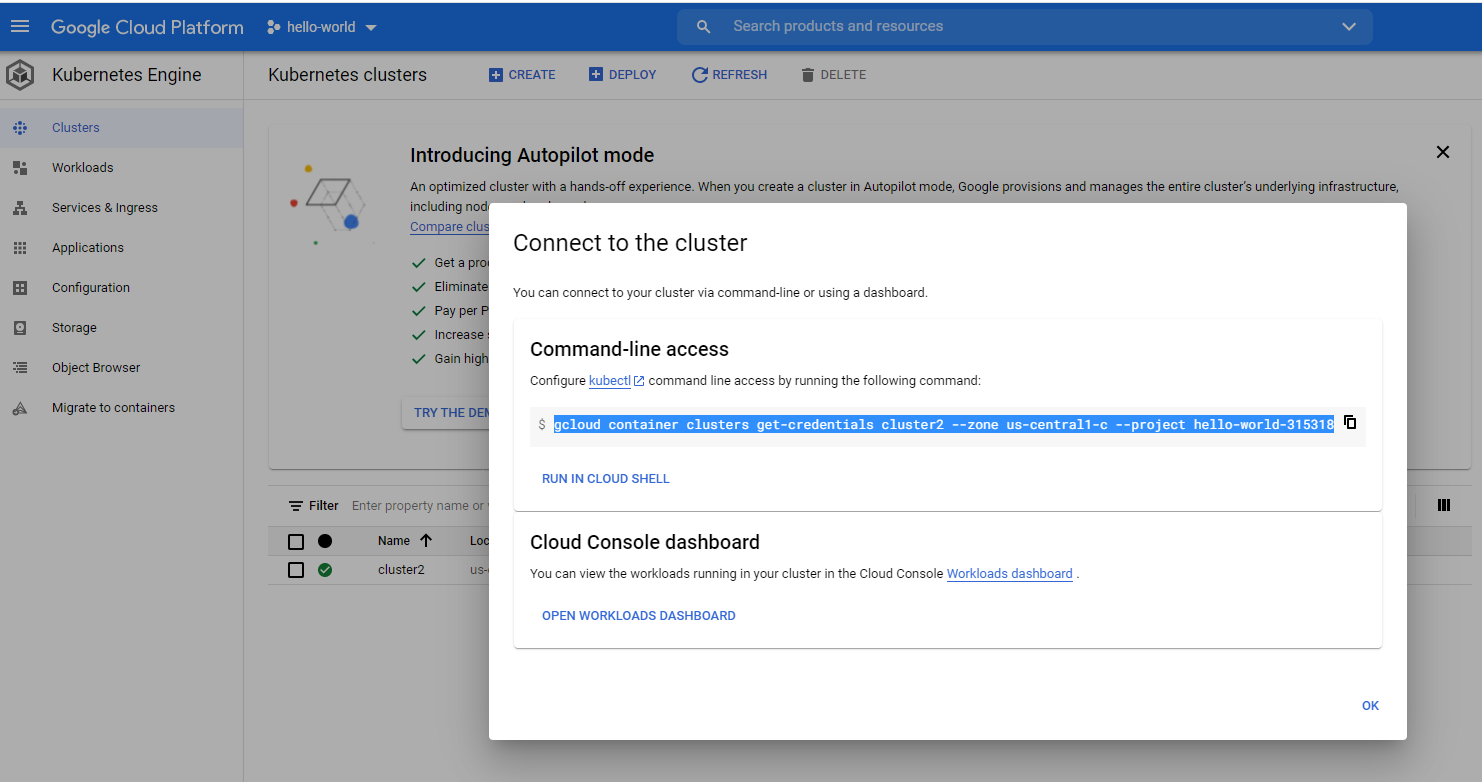The width and height of the screenshot is (1482, 782).
Task: Copy the gcloud command to clipboard
Action: [x=1349, y=423]
